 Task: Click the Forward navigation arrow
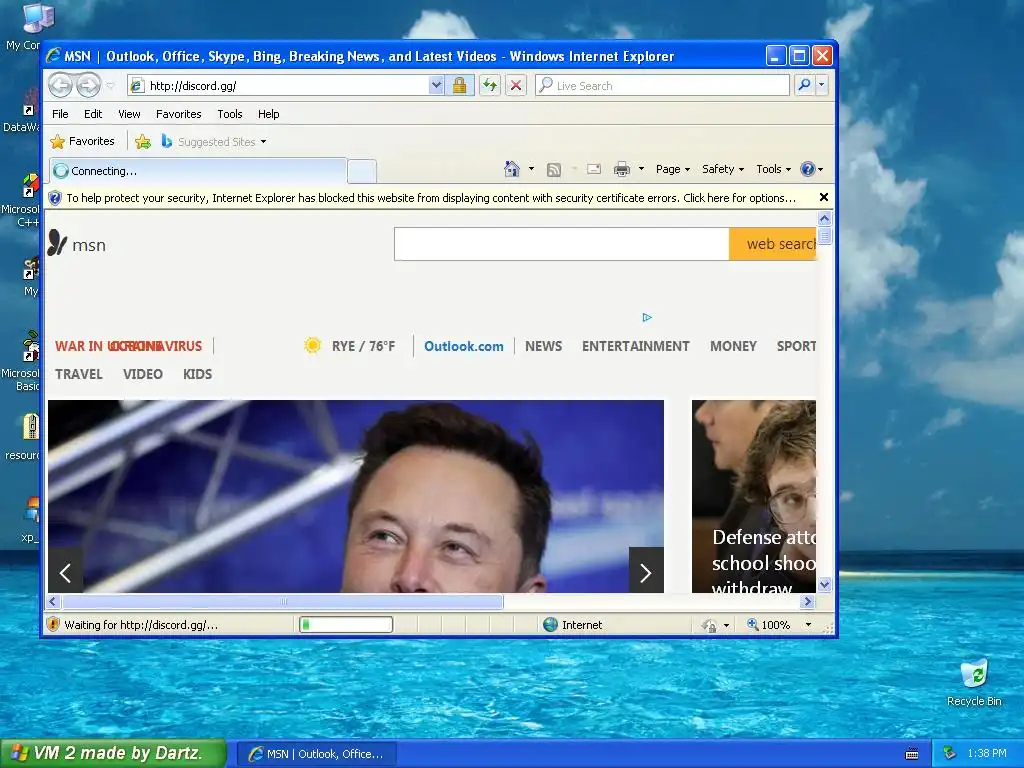[x=89, y=85]
